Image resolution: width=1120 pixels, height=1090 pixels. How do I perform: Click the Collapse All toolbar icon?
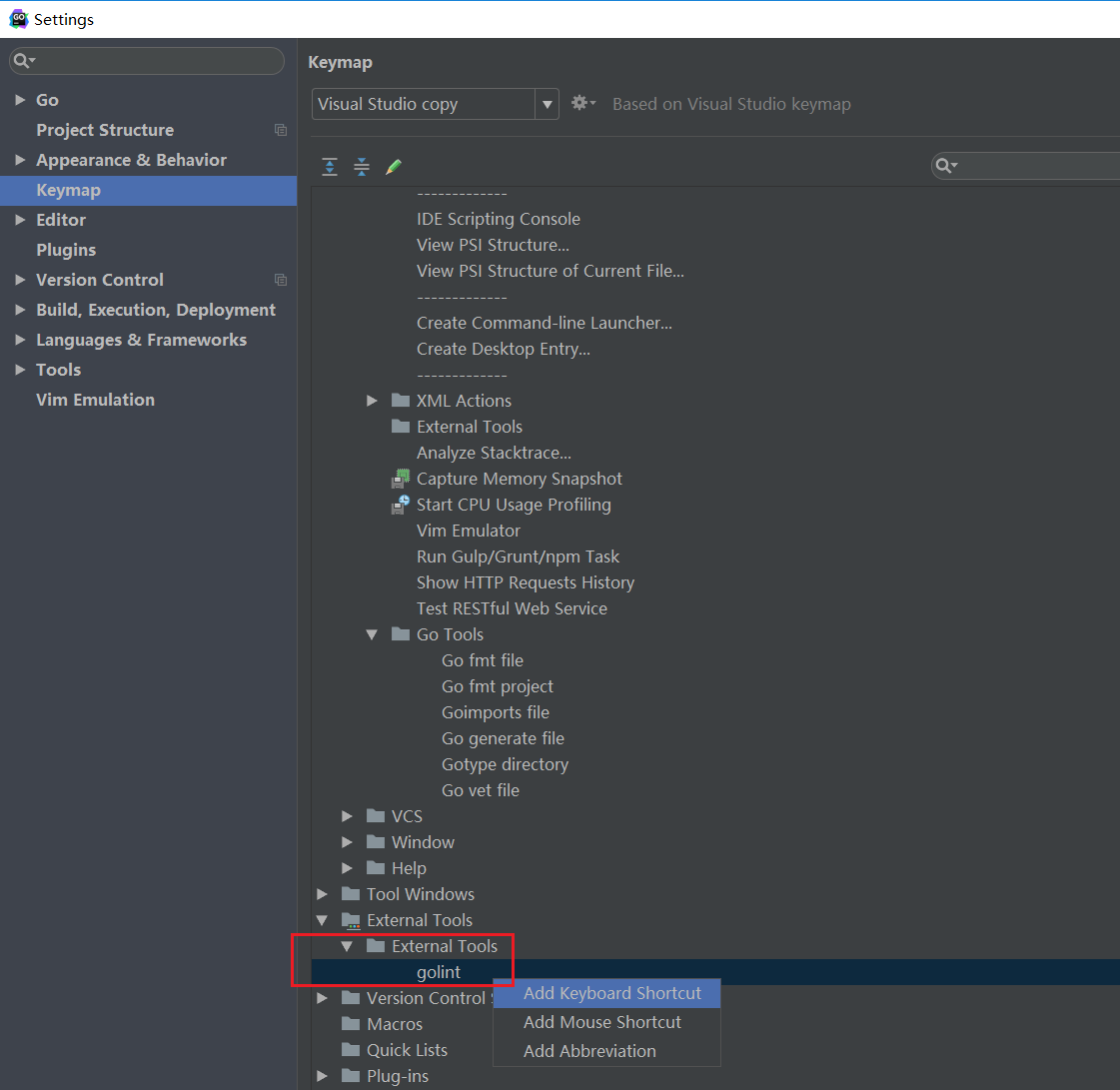362,167
